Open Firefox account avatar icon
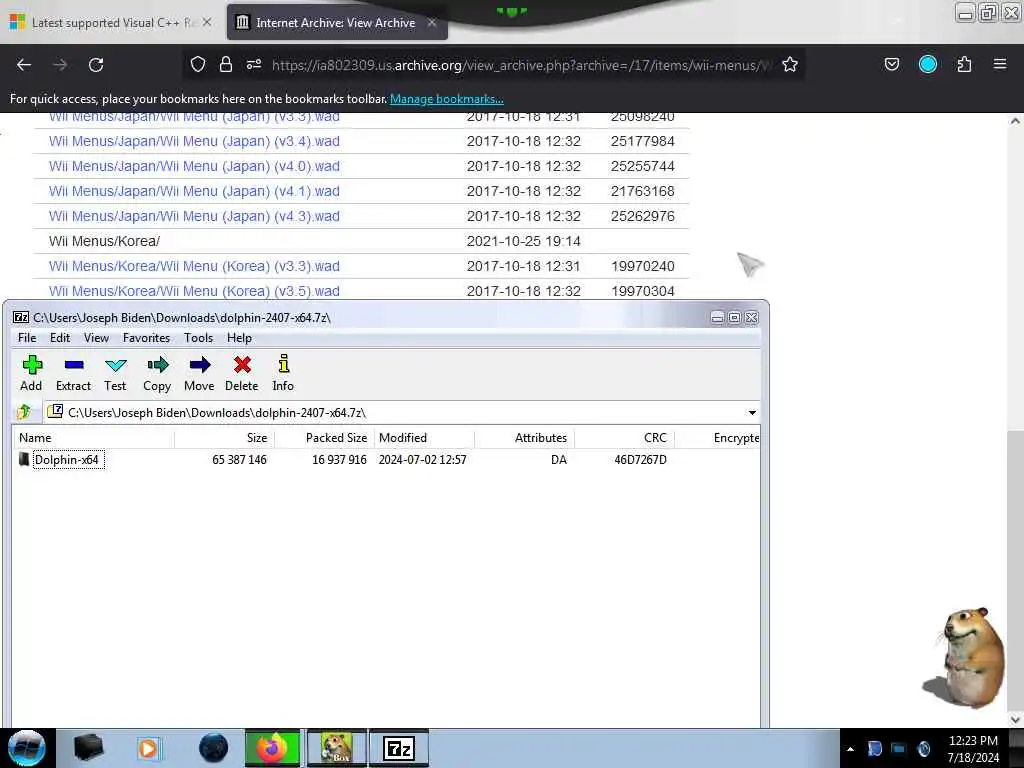 tap(927, 64)
